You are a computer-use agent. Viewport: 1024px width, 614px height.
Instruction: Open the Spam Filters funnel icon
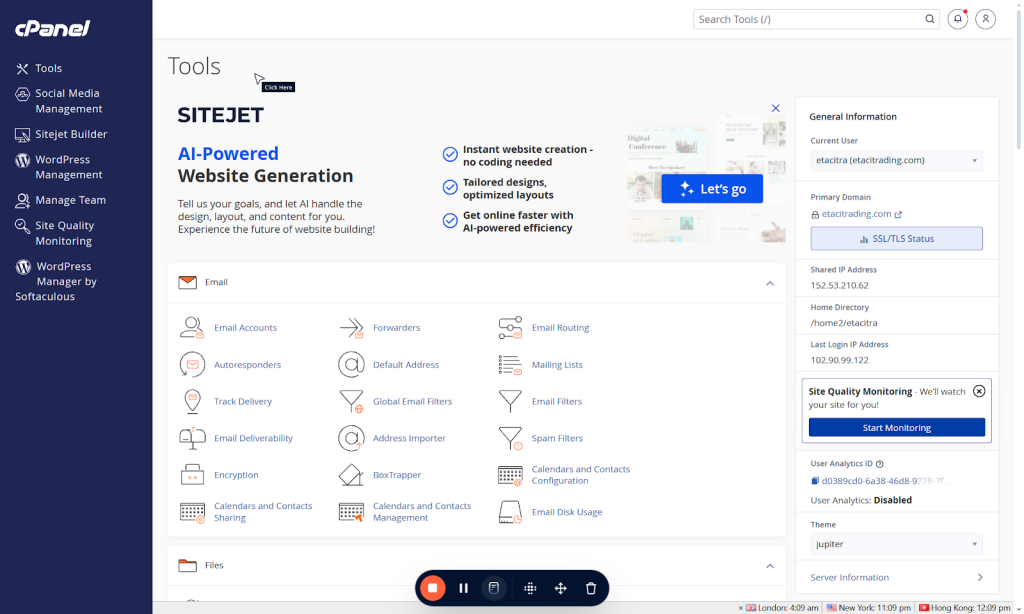pyautogui.click(x=510, y=438)
